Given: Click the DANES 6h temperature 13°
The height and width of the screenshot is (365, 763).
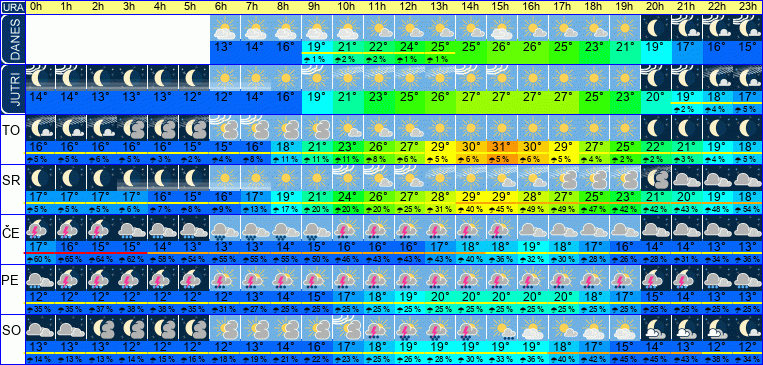Looking at the screenshot, I should [225, 47].
